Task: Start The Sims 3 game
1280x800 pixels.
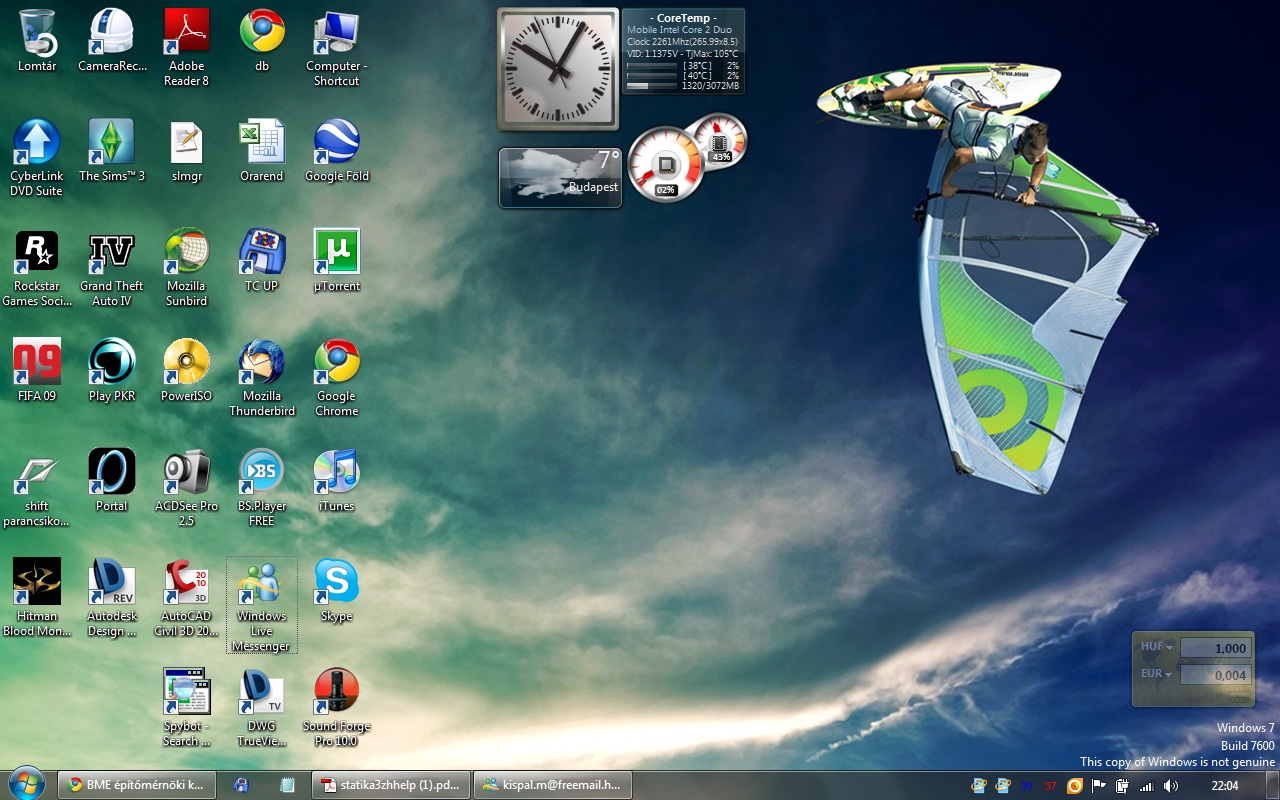Action: pos(112,150)
